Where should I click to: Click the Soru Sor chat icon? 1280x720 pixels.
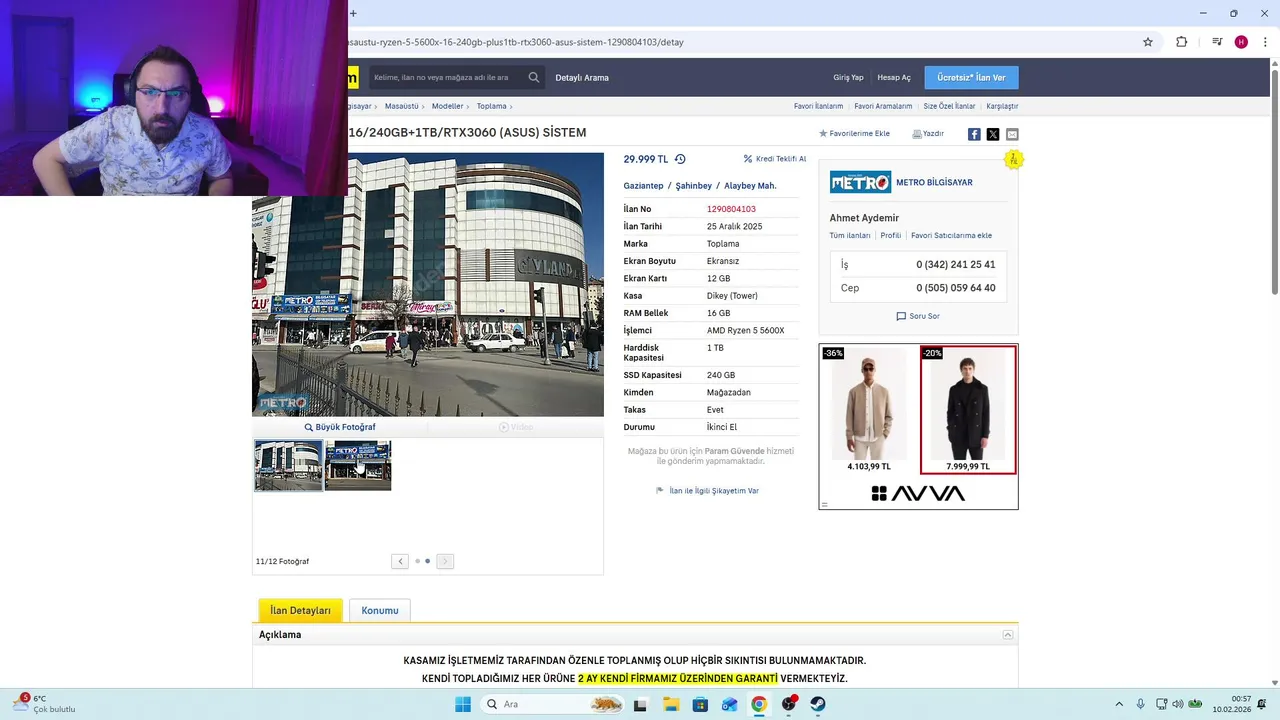(x=901, y=316)
